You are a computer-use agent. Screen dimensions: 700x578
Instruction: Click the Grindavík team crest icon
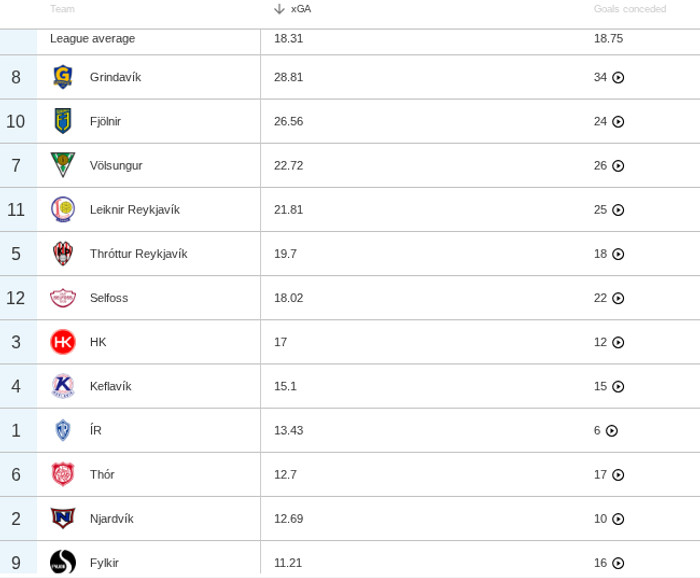coord(63,77)
